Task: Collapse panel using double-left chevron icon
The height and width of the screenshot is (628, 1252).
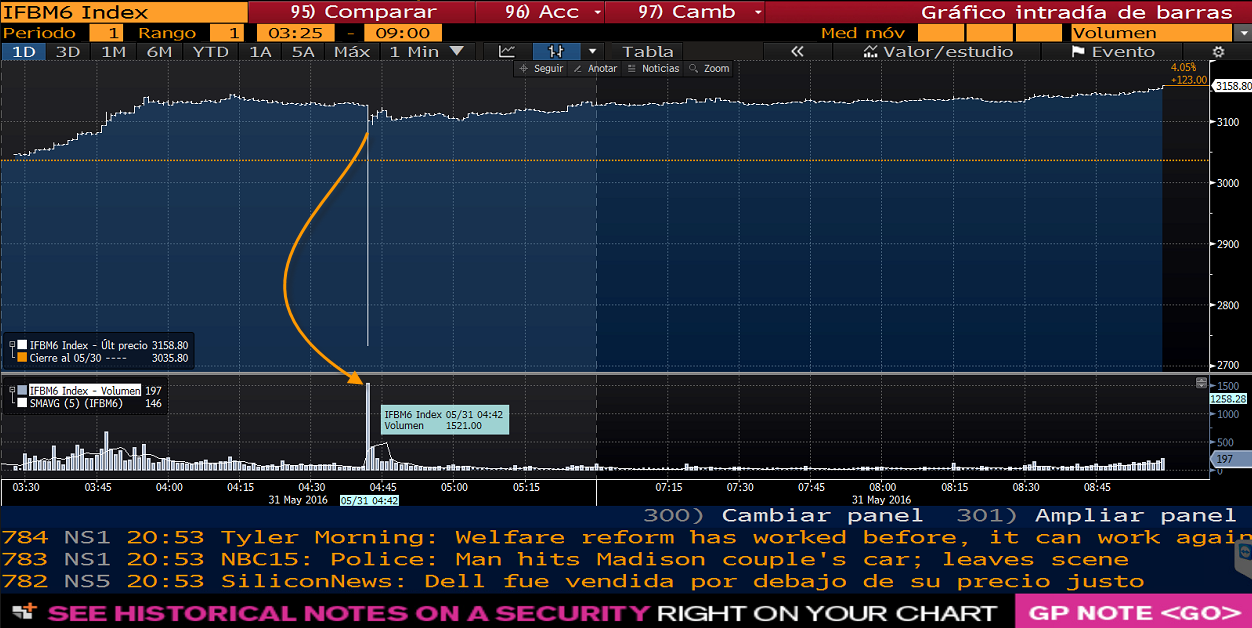Action: 797,51
